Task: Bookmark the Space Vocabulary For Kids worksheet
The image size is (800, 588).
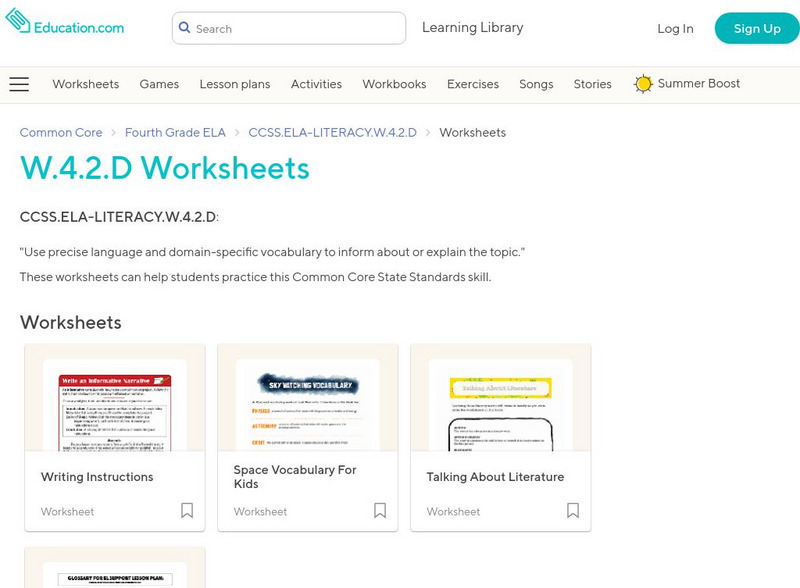Action: click(x=380, y=511)
